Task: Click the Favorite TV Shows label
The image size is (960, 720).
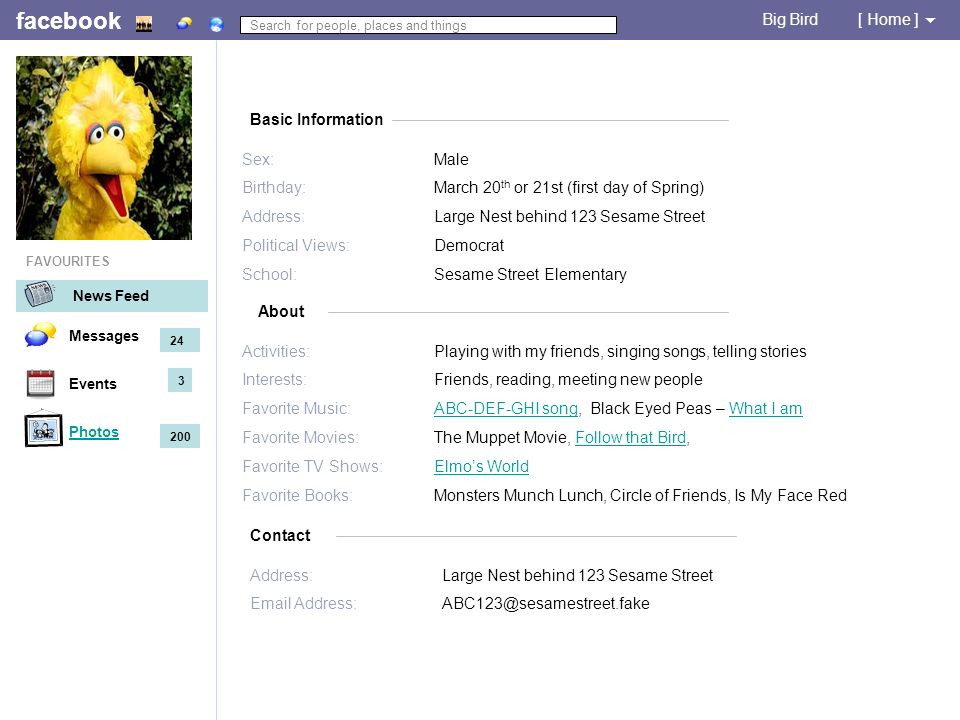Action: coord(312,466)
